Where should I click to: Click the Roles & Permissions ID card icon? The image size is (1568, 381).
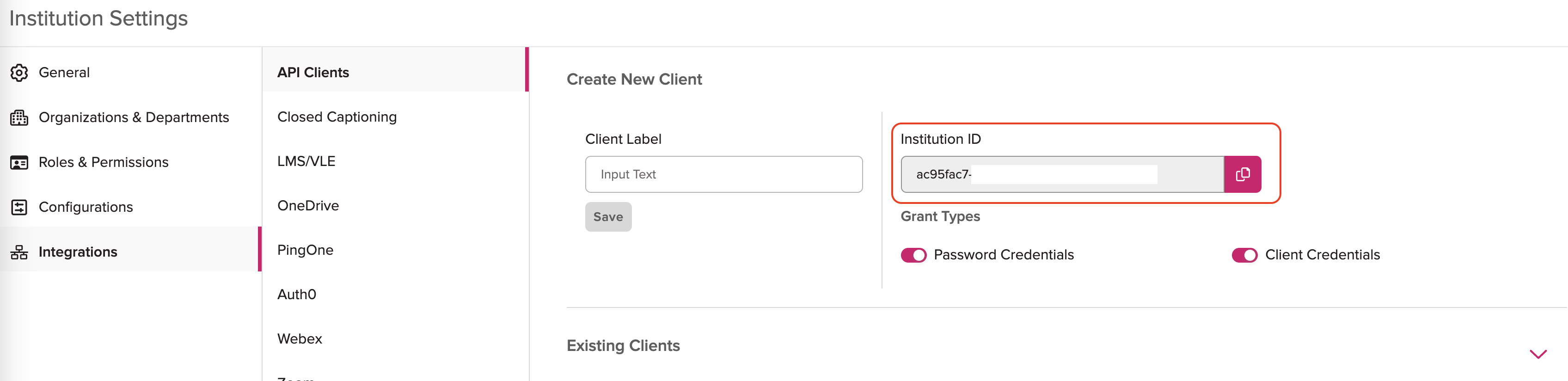[x=19, y=162]
